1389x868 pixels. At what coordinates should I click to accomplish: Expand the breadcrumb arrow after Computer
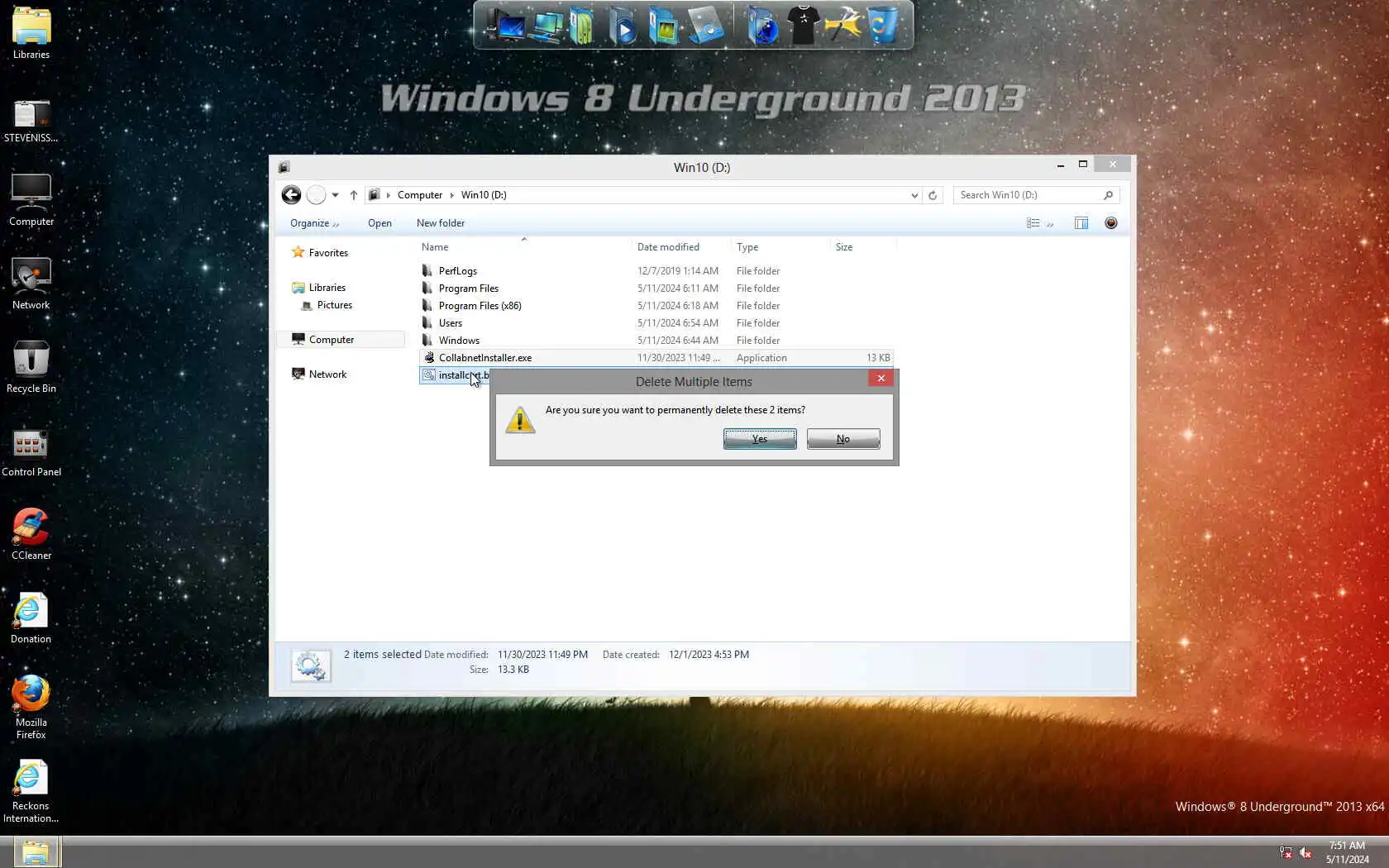click(452, 195)
